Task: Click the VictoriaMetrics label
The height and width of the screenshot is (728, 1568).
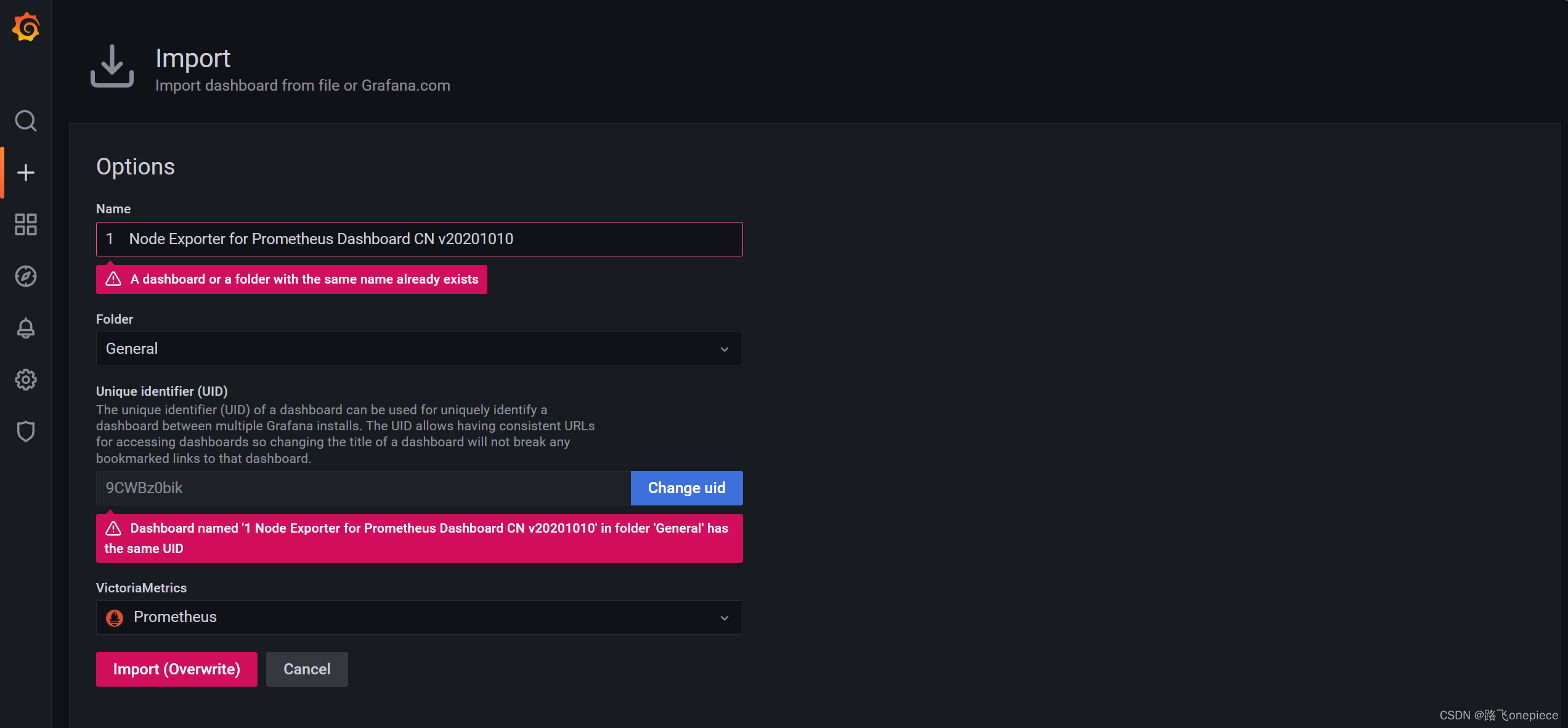Action: (141, 588)
